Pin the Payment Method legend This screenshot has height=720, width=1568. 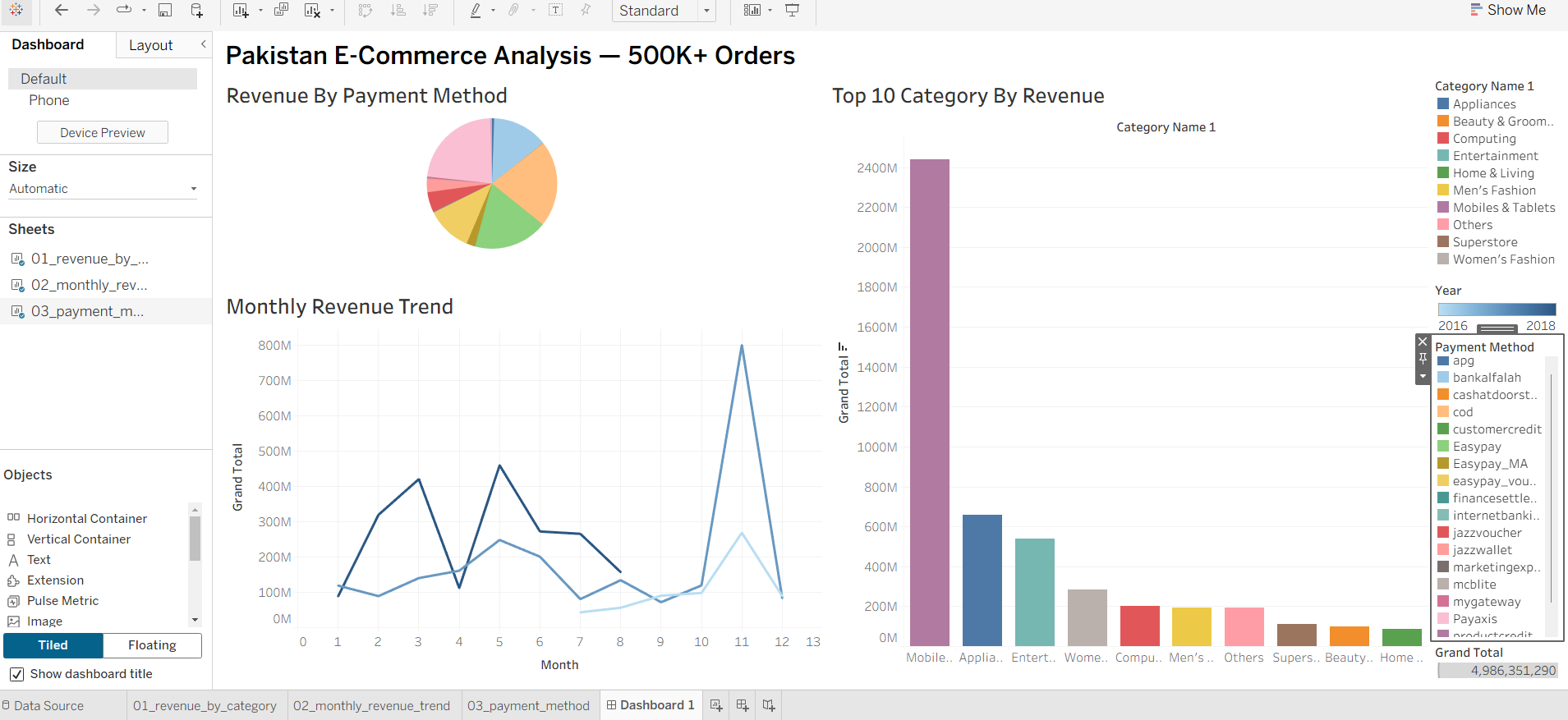1423,359
